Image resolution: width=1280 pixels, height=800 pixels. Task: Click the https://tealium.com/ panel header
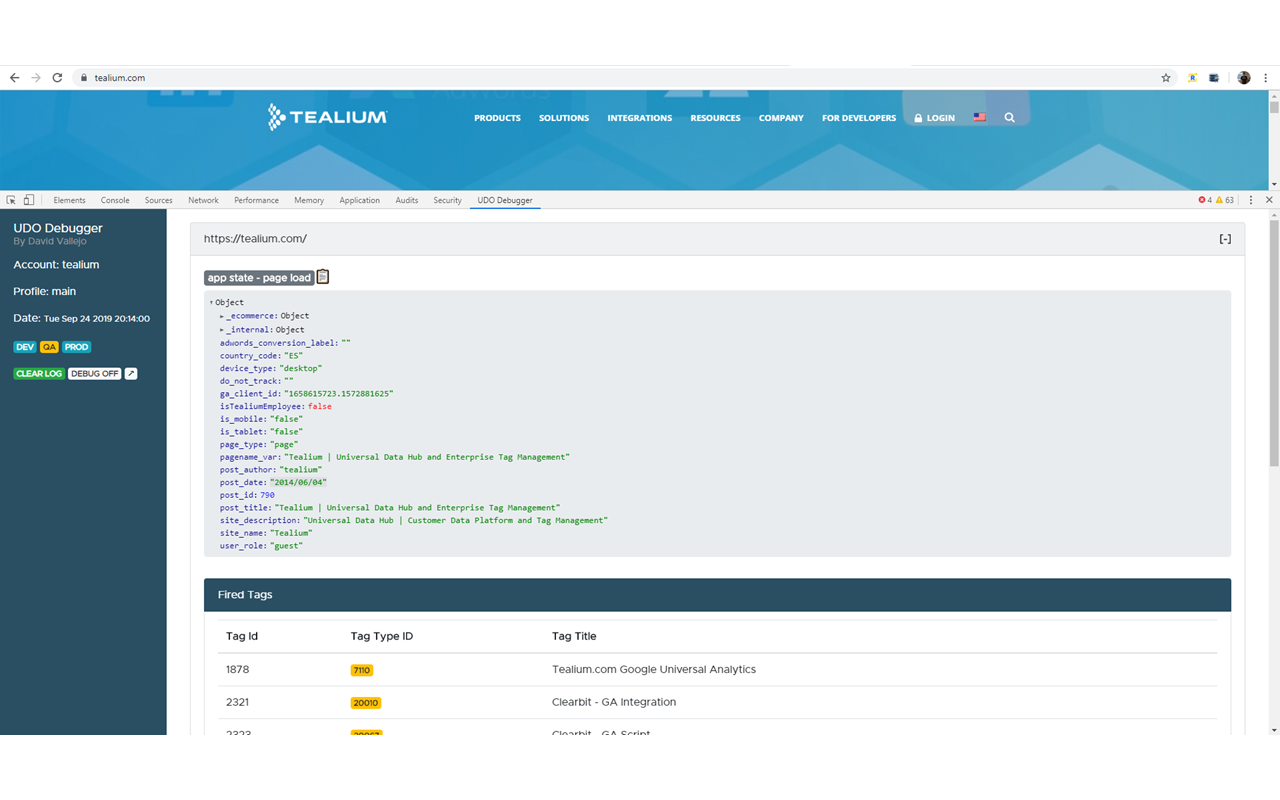[717, 239]
